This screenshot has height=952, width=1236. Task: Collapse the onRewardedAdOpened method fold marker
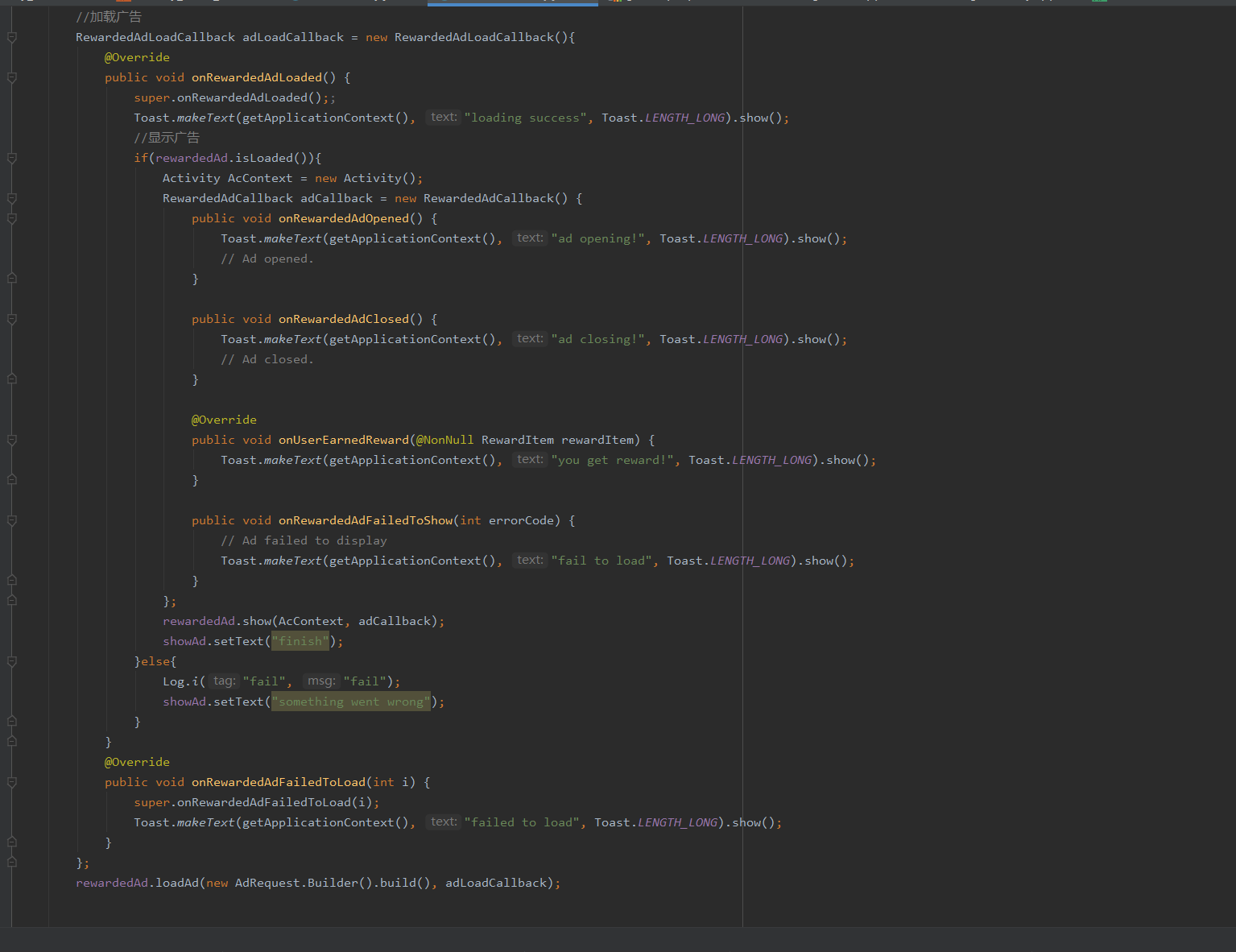(12, 218)
